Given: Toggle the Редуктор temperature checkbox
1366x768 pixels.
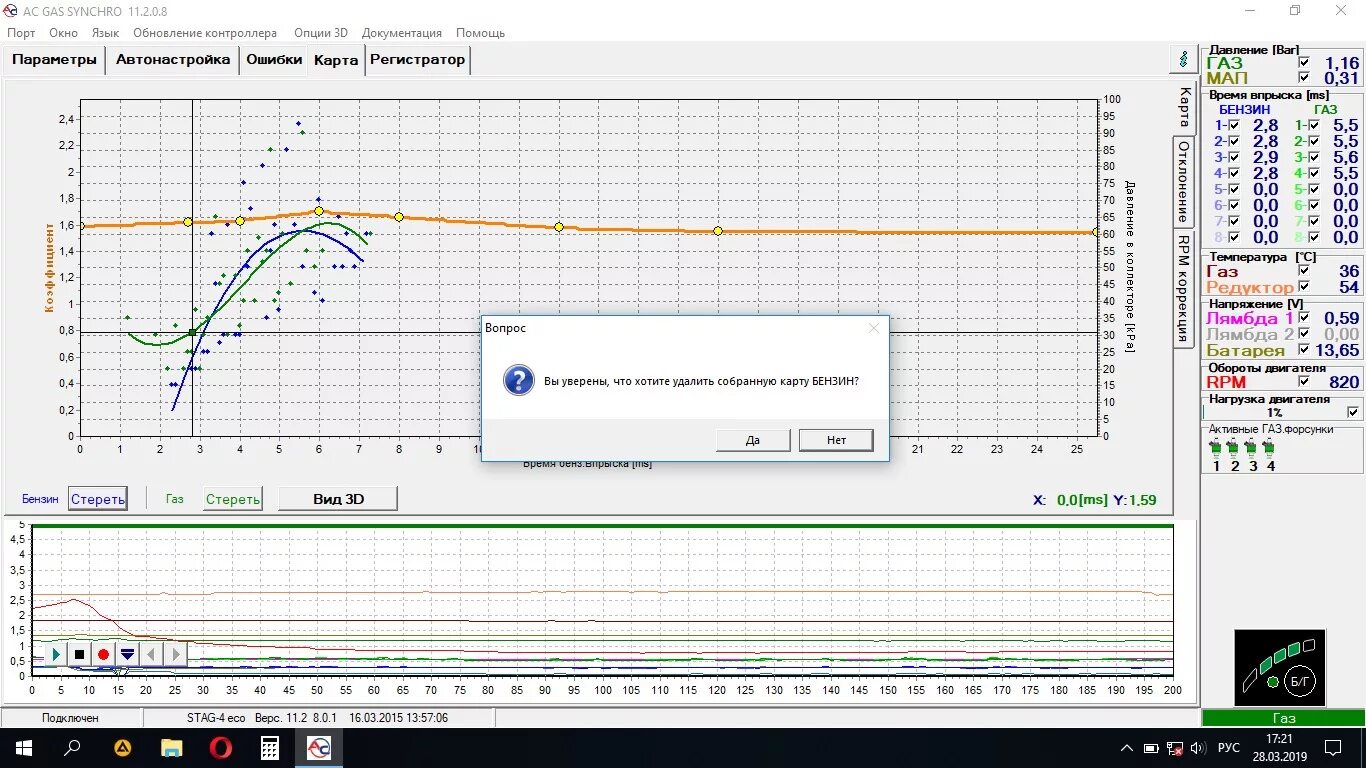Looking at the screenshot, I should click(x=1303, y=286).
